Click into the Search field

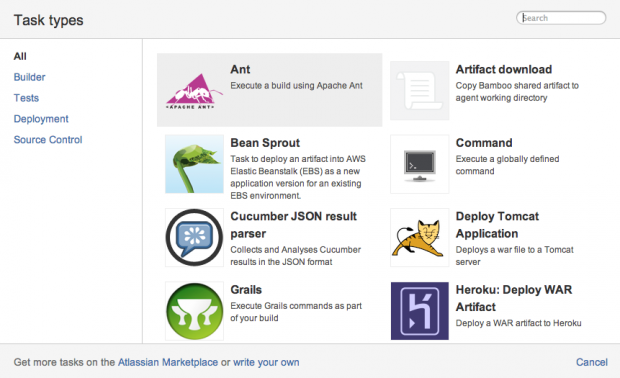pos(561,18)
